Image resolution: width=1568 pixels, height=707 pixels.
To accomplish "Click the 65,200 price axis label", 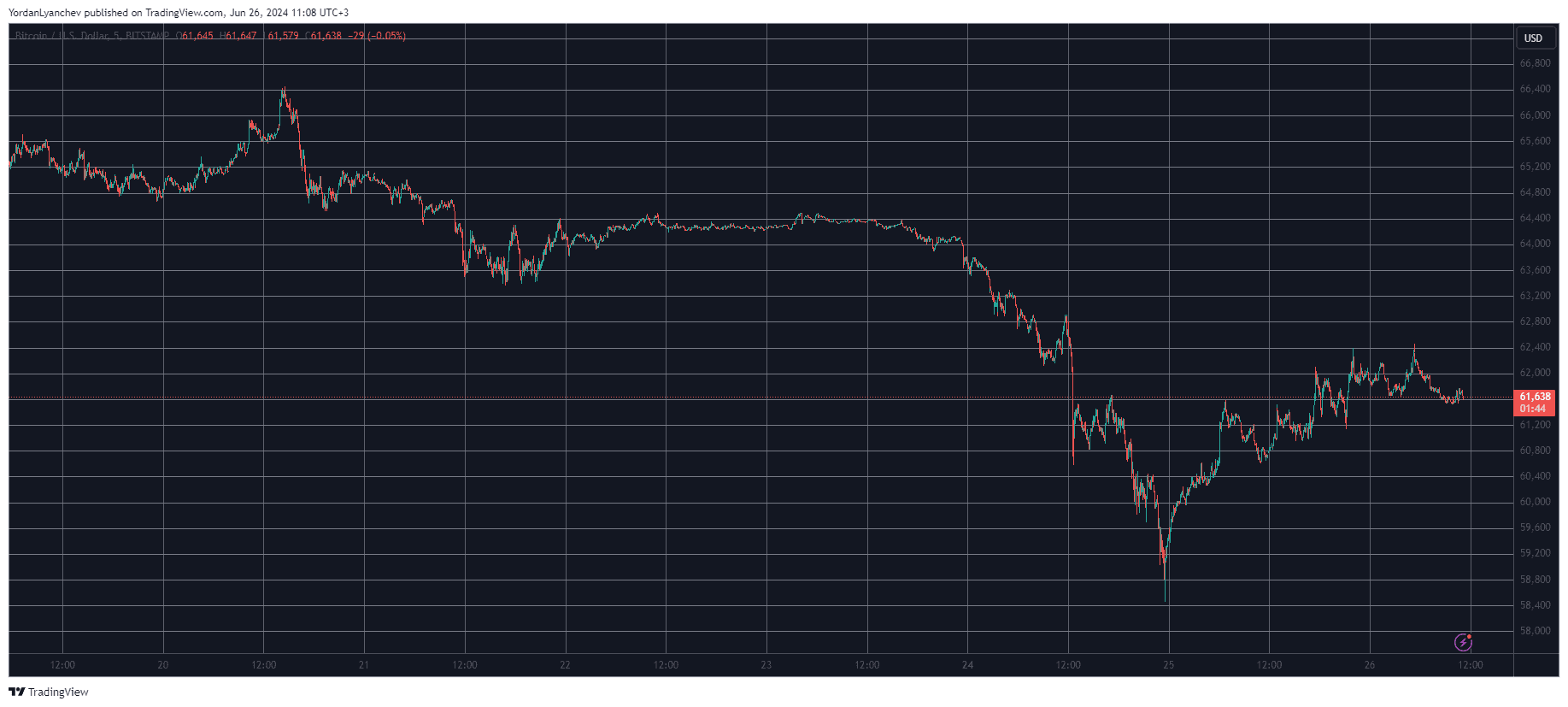I will coord(1535,167).
